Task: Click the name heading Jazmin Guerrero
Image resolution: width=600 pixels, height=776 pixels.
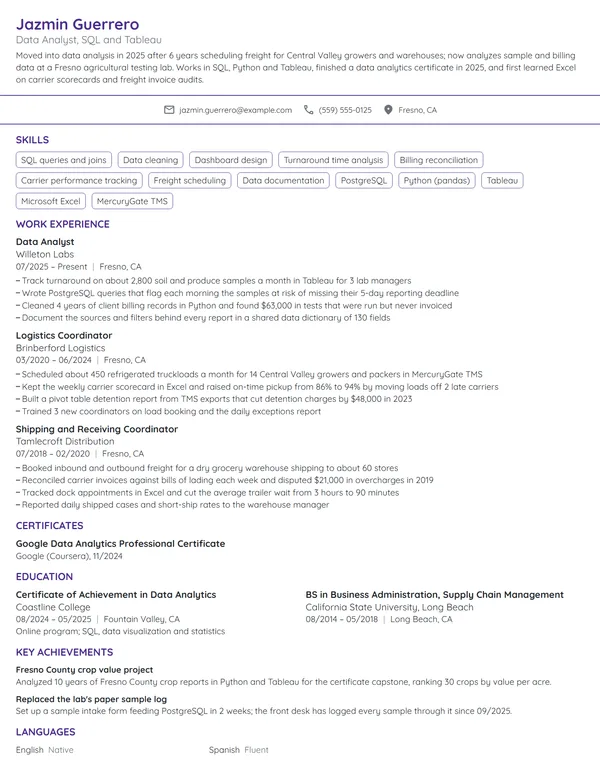Action: (x=77, y=24)
